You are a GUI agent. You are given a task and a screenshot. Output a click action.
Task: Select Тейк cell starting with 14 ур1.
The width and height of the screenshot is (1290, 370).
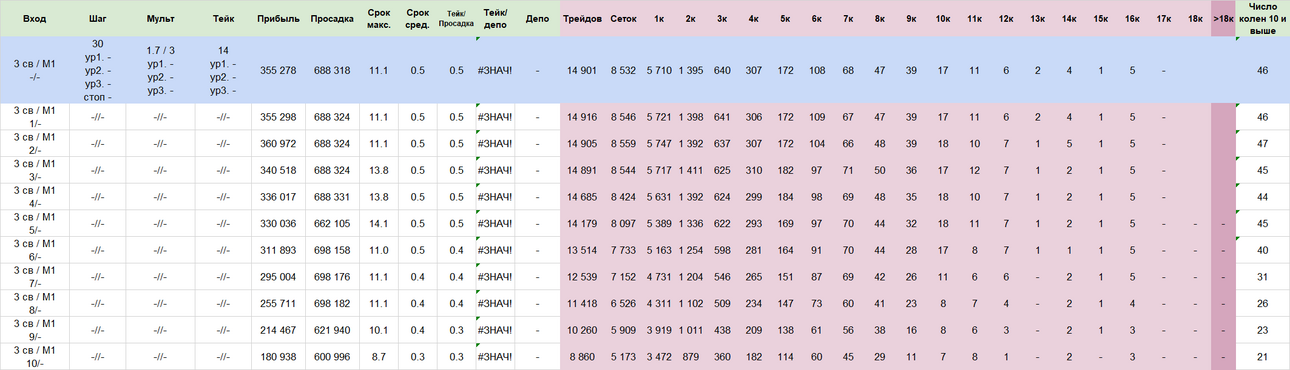[223, 71]
